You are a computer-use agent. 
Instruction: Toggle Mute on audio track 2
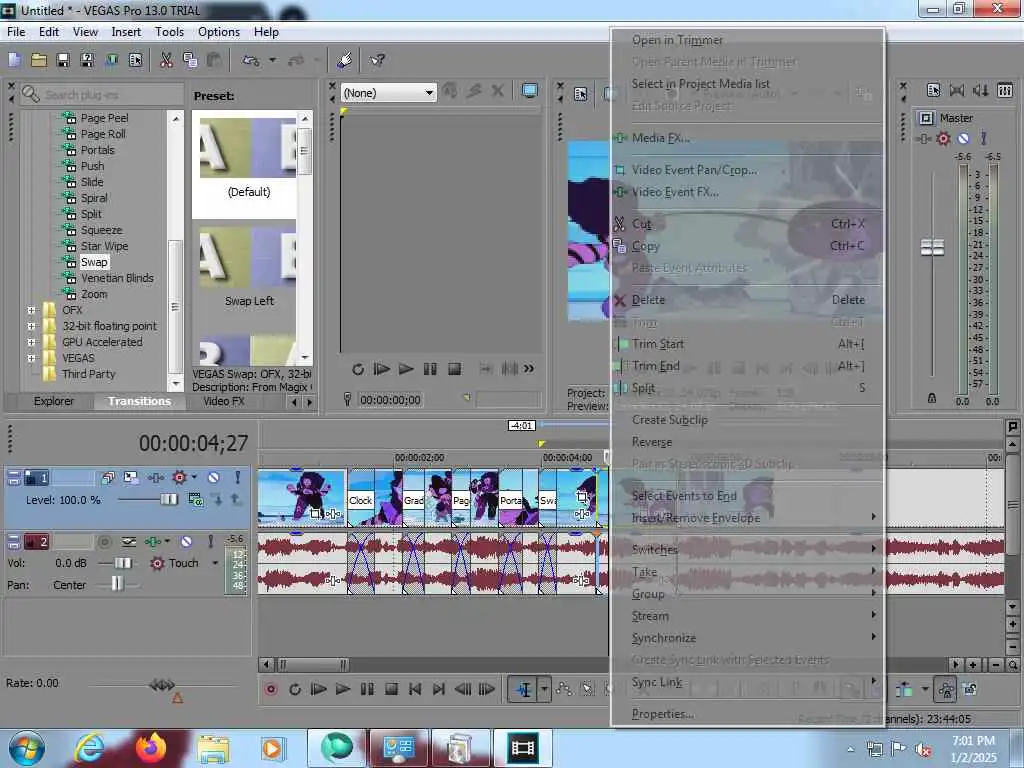click(186, 541)
